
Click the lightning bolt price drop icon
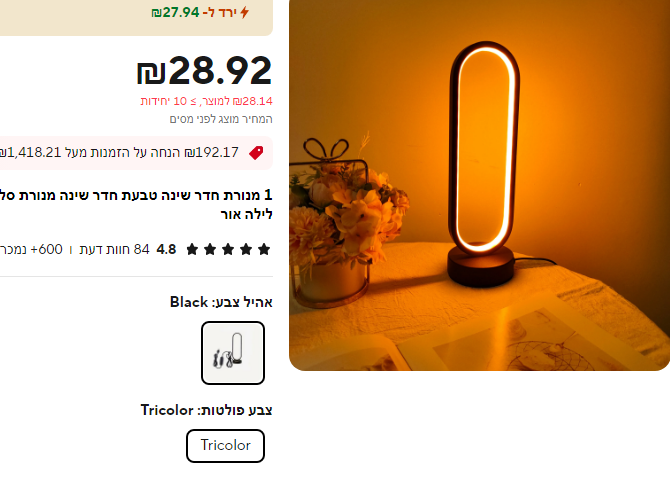(x=244, y=12)
